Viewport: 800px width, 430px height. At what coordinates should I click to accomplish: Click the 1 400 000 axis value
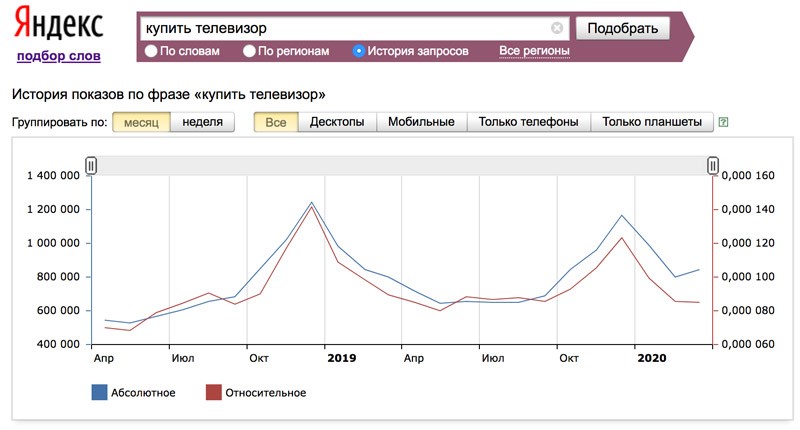coord(53,175)
